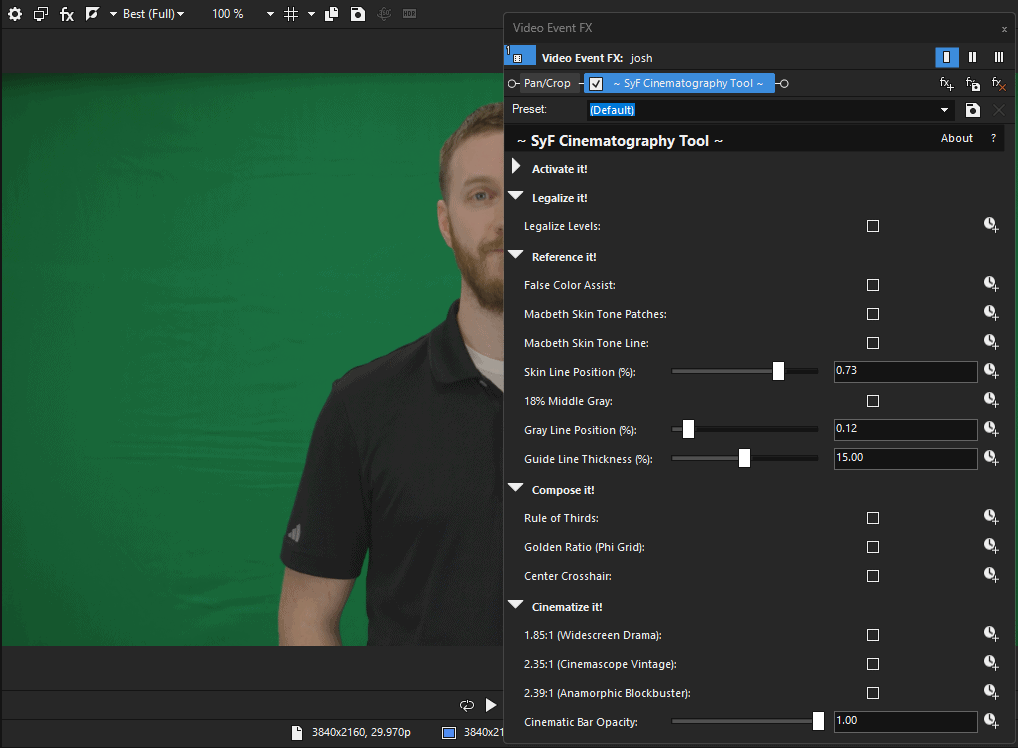Viewport: 1018px width, 748px height.
Task: Click the plug-in help question mark button
Action: click(991, 138)
